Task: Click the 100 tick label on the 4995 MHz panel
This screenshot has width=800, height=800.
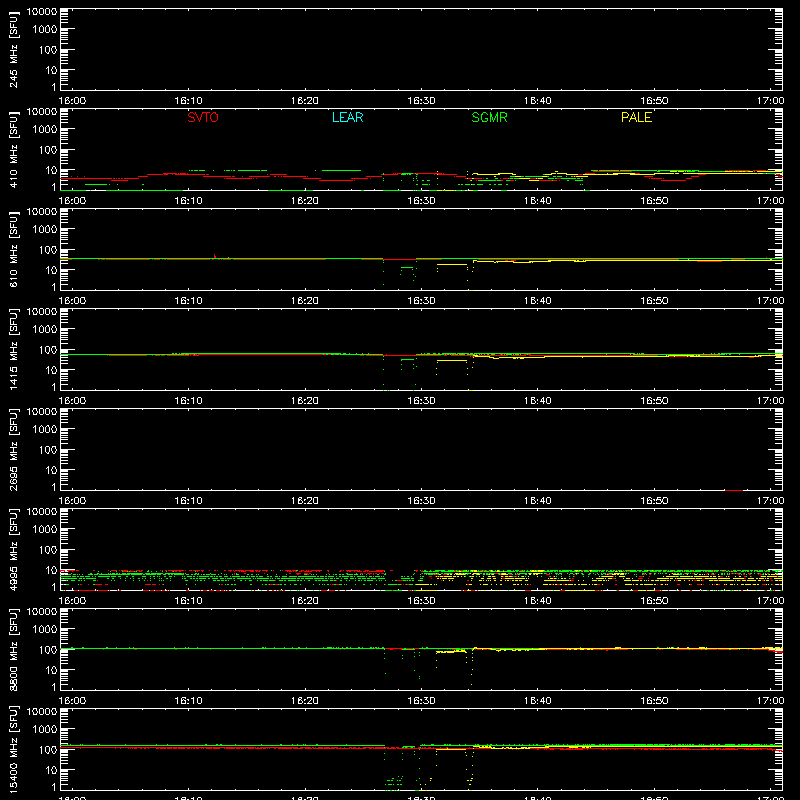Action: coord(48,550)
